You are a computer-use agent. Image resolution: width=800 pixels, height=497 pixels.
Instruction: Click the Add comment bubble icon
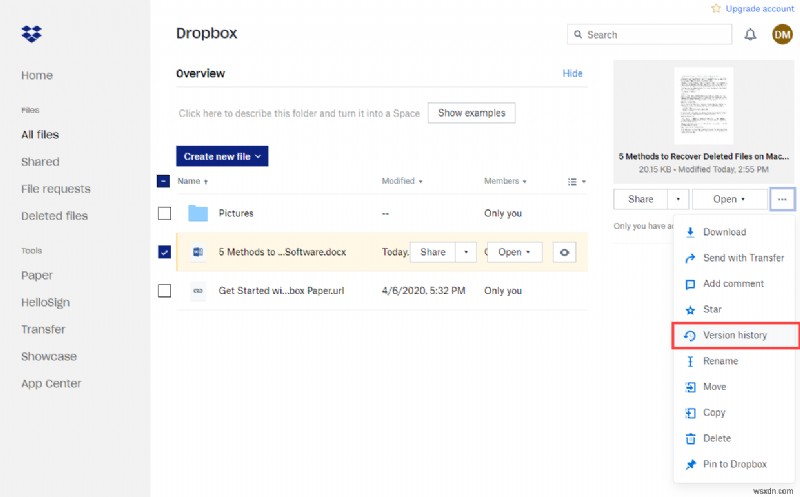pos(690,284)
